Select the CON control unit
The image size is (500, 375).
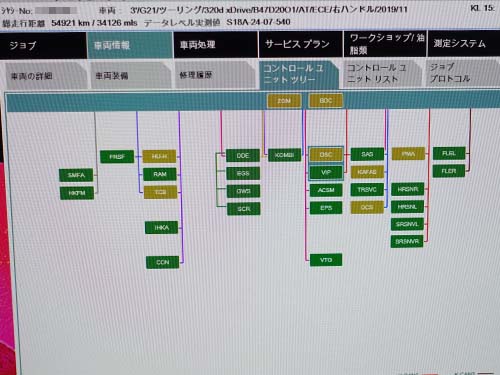(x=163, y=262)
